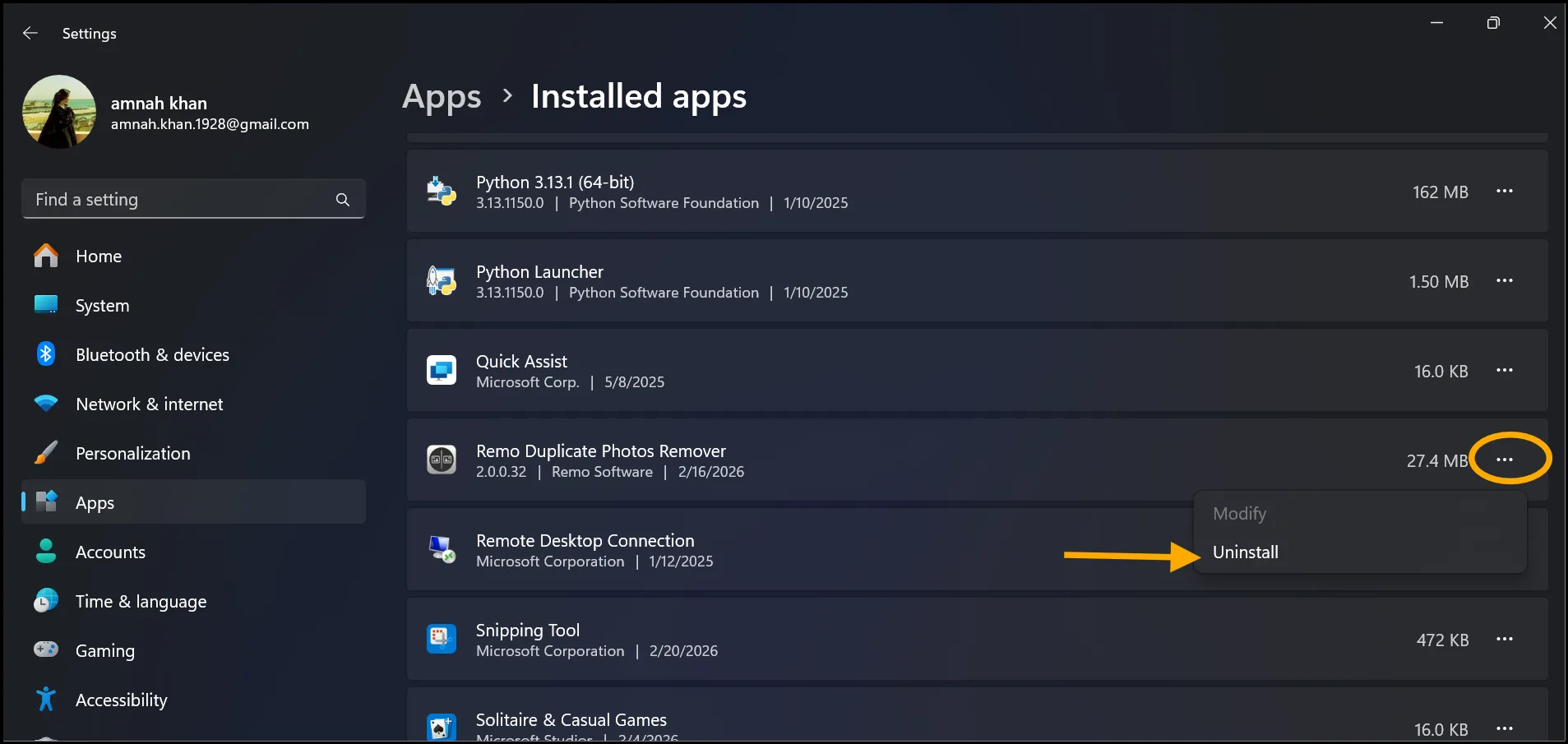Click the search magnifier icon
The height and width of the screenshot is (744, 1568).
pos(342,199)
